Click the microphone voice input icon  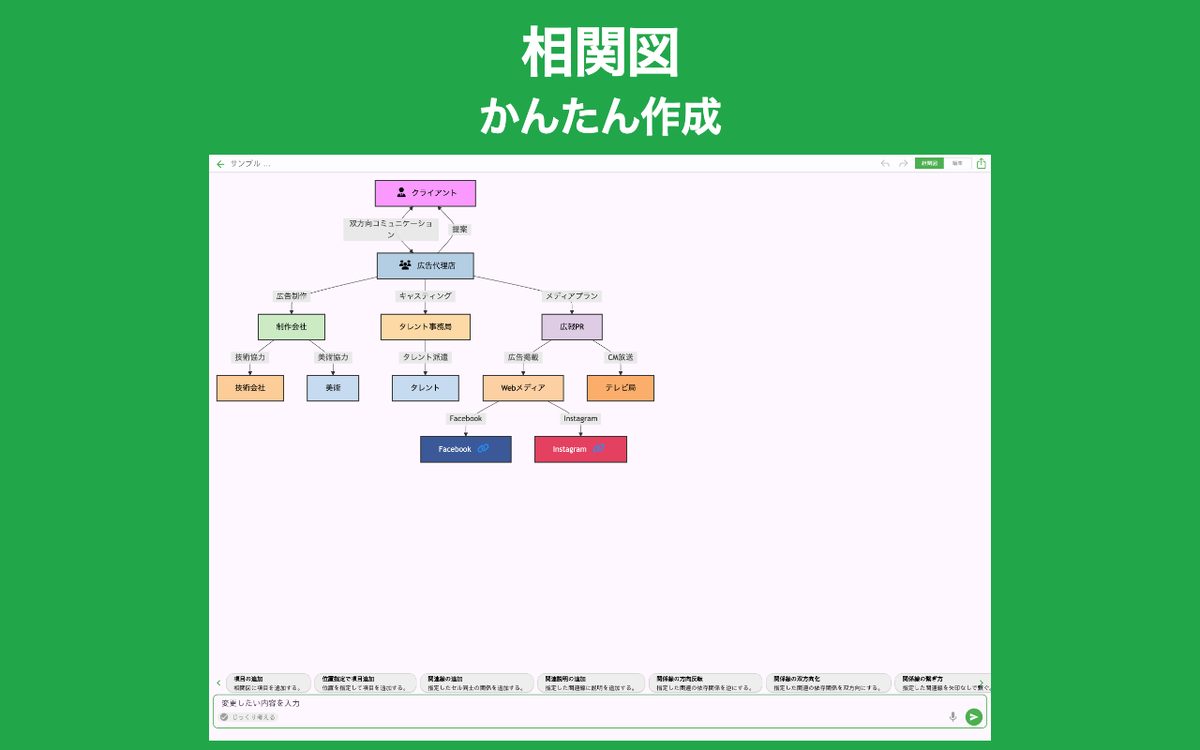952,716
